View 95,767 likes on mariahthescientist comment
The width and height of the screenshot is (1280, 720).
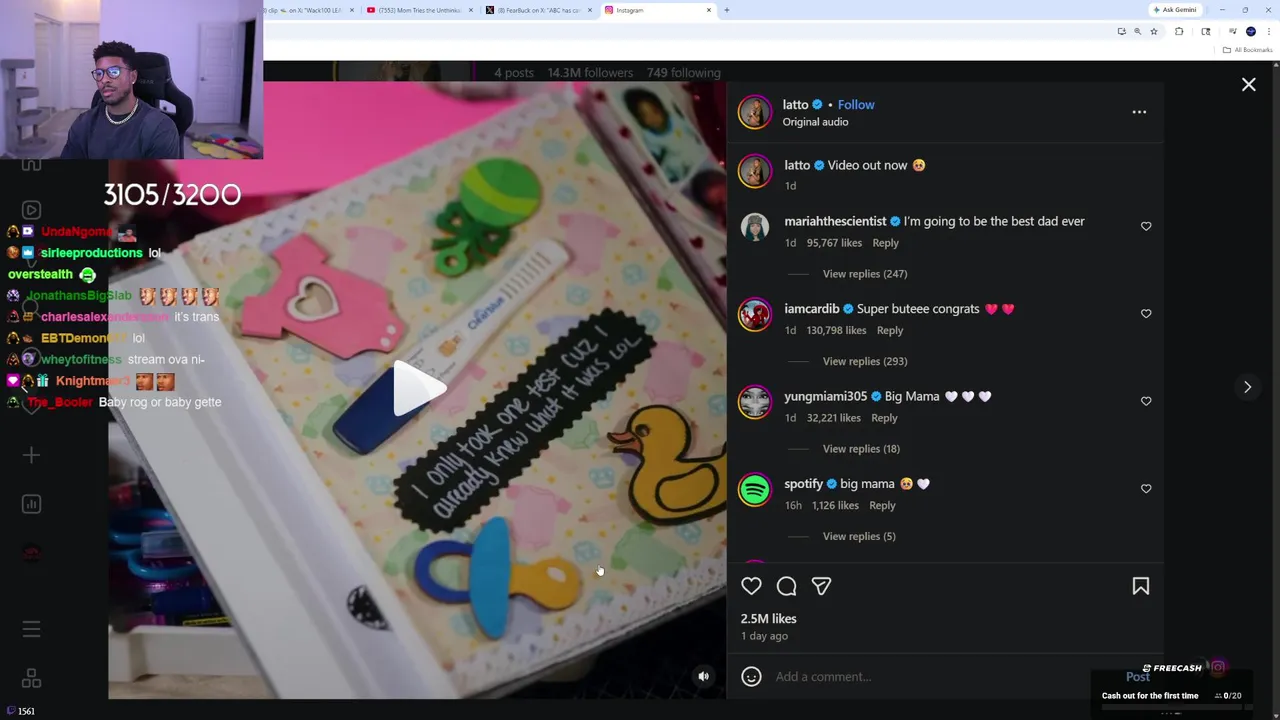coord(834,243)
